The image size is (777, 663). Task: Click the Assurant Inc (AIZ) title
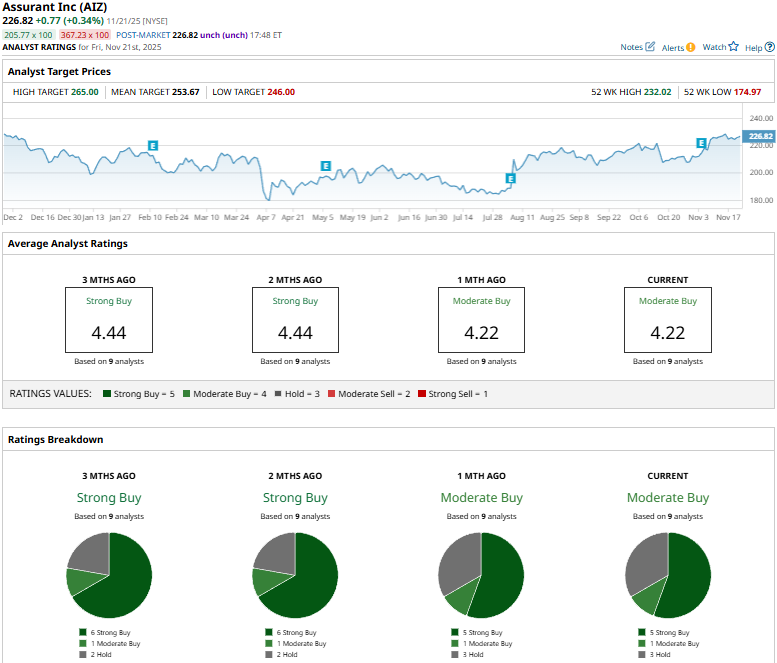[54, 7]
